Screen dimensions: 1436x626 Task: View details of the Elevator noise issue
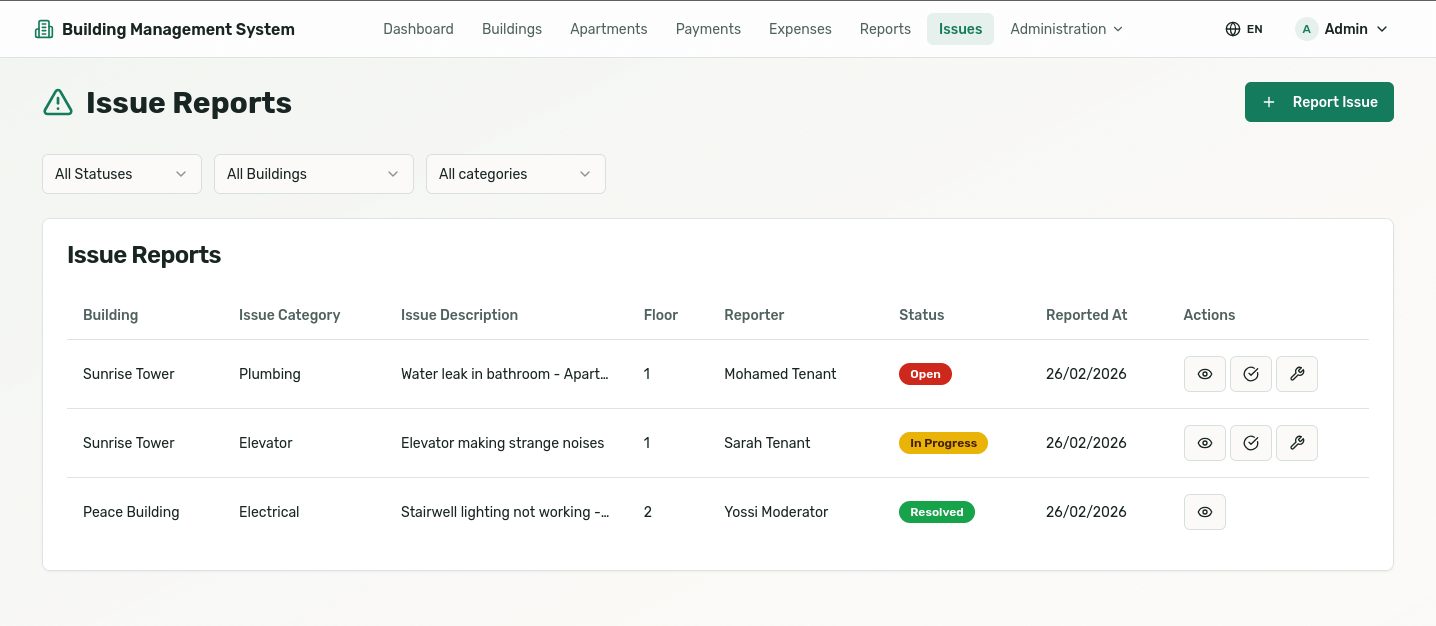click(x=1204, y=443)
